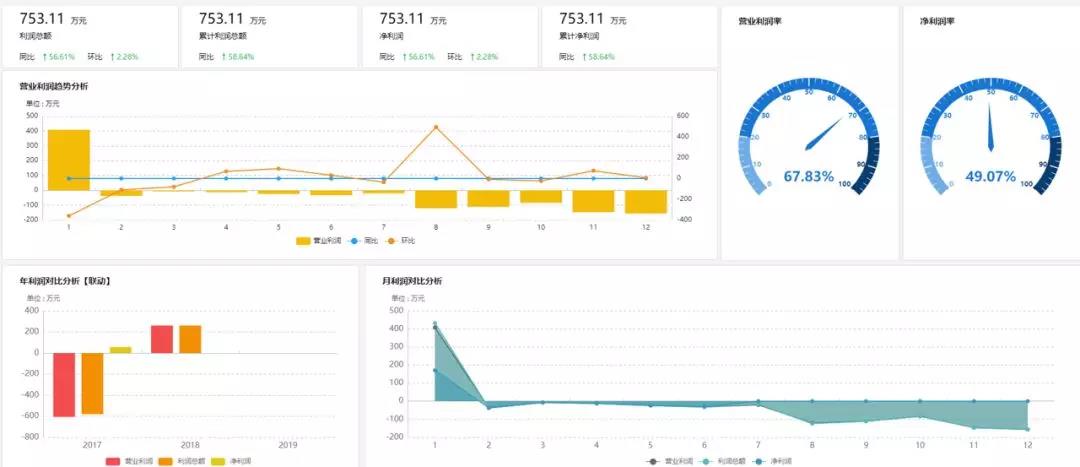This screenshot has height=467, width=1080.
Task: Click the green up arrow beside 58.64% in 累计利润总额 card
Action: (225, 57)
